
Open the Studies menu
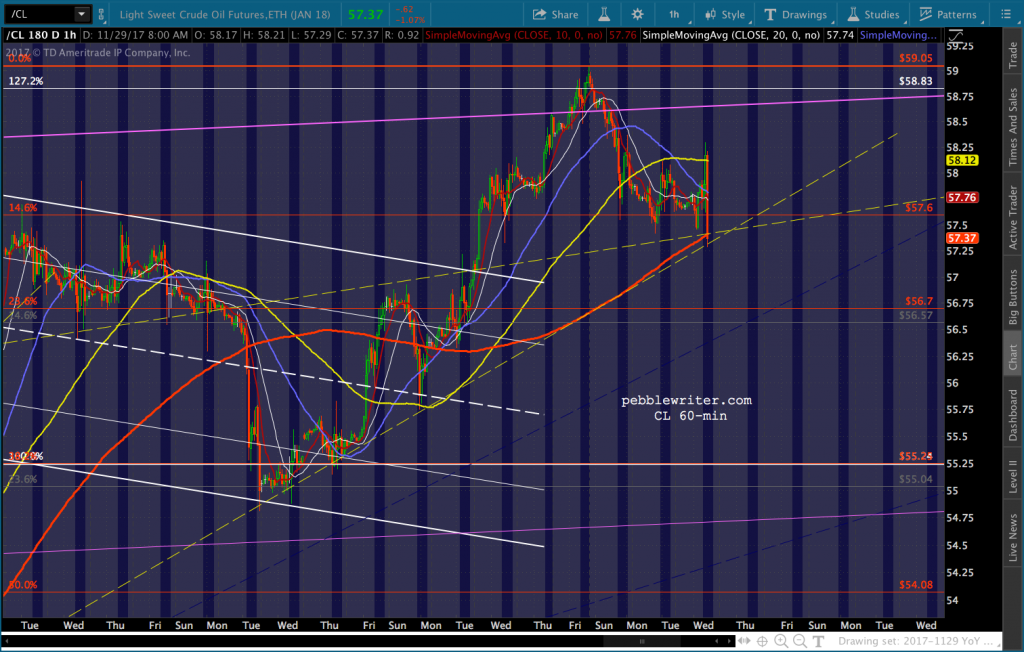click(874, 14)
